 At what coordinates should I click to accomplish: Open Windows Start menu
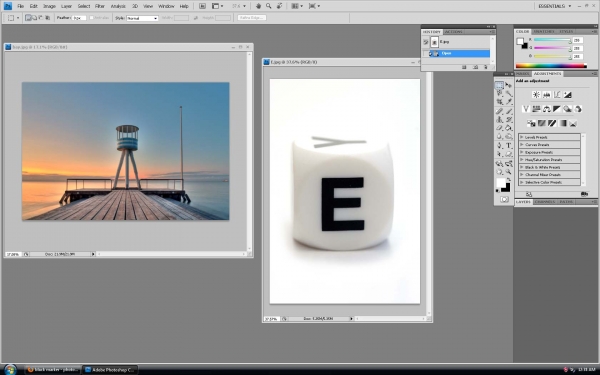(x=10, y=370)
